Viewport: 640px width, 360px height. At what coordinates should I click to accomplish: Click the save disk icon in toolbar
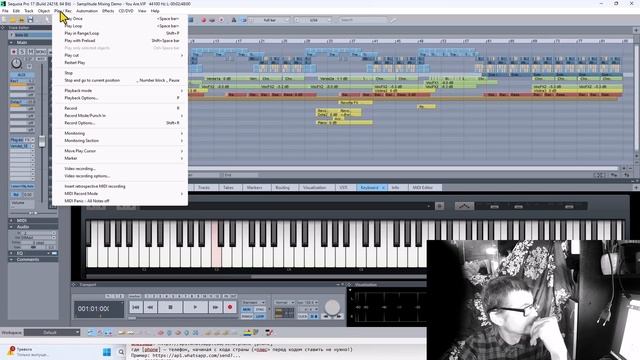coord(30,20)
